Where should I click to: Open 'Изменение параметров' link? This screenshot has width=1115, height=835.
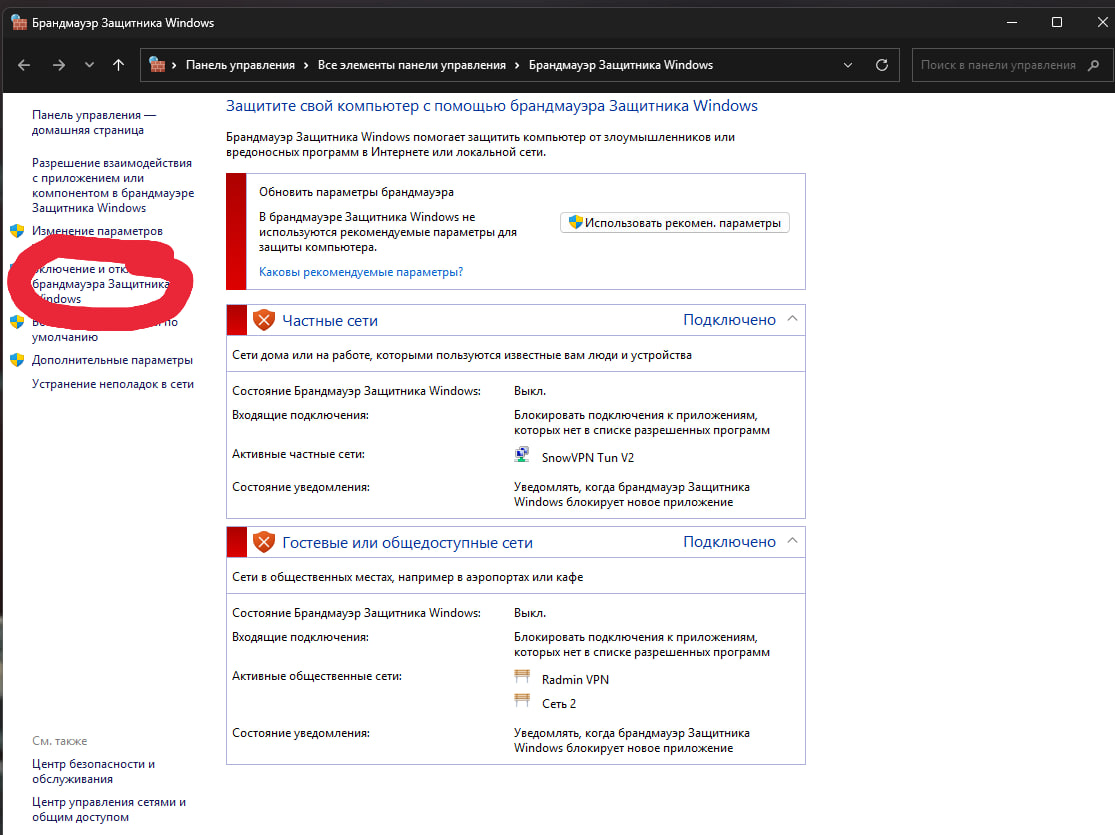97,231
